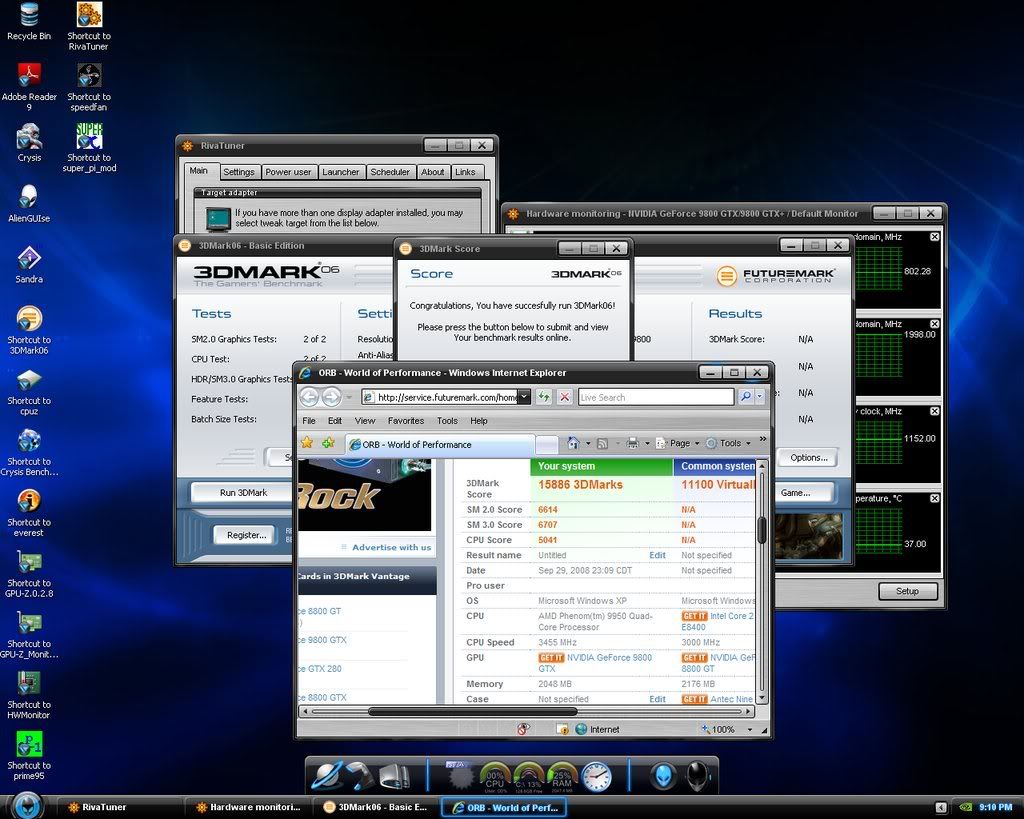Click the IE address bar URL field
The height and width of the screenshot is (819, 1024).
pos(440,397)
